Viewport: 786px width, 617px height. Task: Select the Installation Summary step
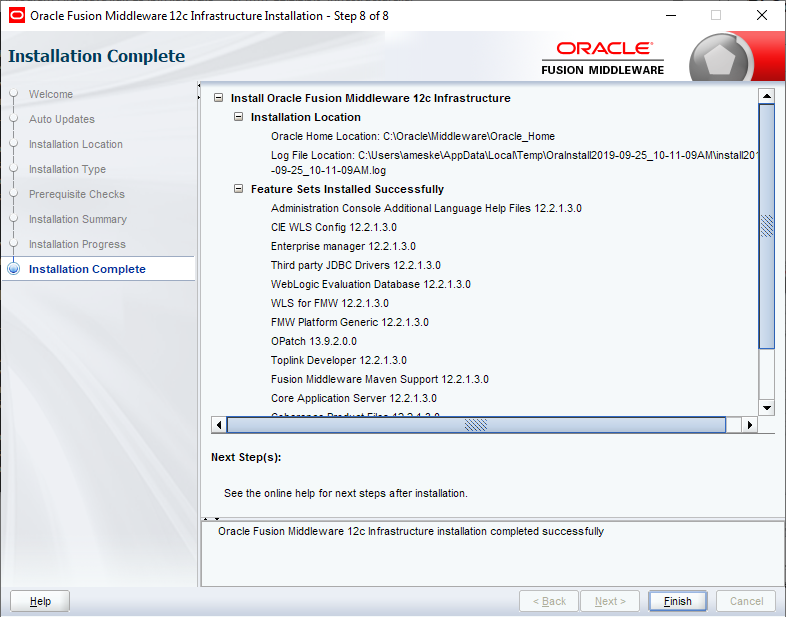tap(78, 220)
